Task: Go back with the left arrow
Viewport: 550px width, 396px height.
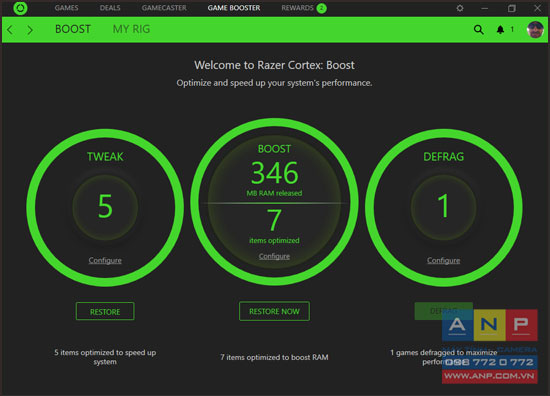Action: tap(10, 30)
